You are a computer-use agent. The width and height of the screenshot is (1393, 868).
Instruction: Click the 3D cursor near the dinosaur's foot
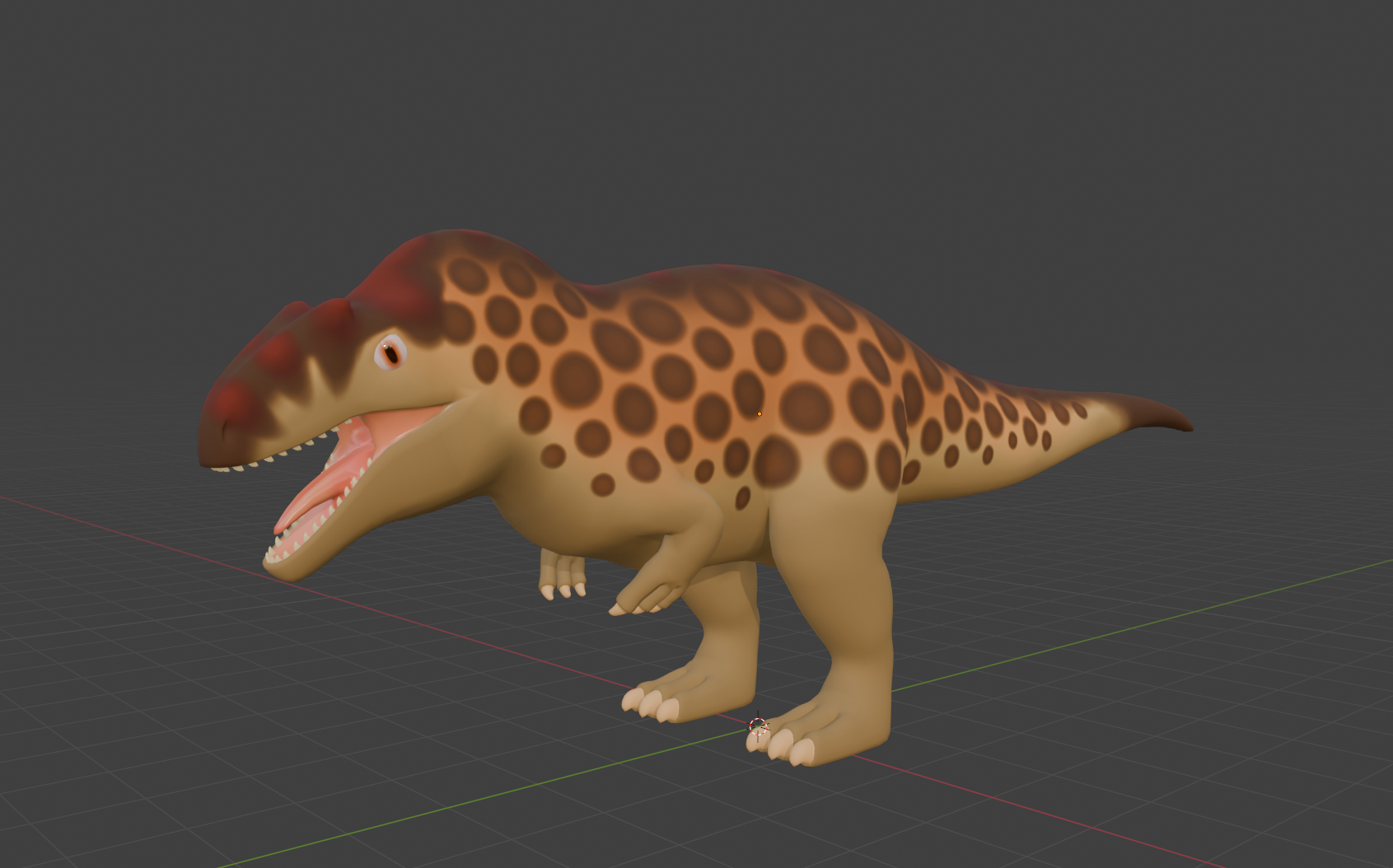coord(758,727)
